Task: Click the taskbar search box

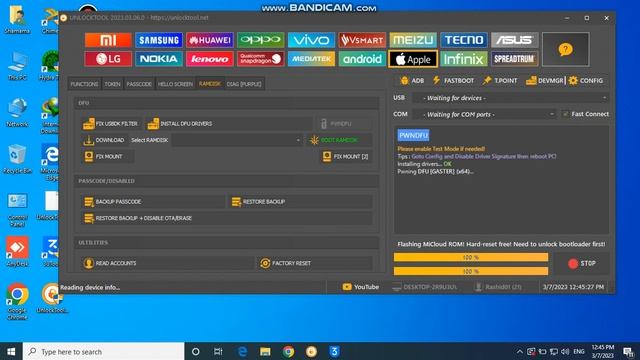Action: (x=104, y=351)
